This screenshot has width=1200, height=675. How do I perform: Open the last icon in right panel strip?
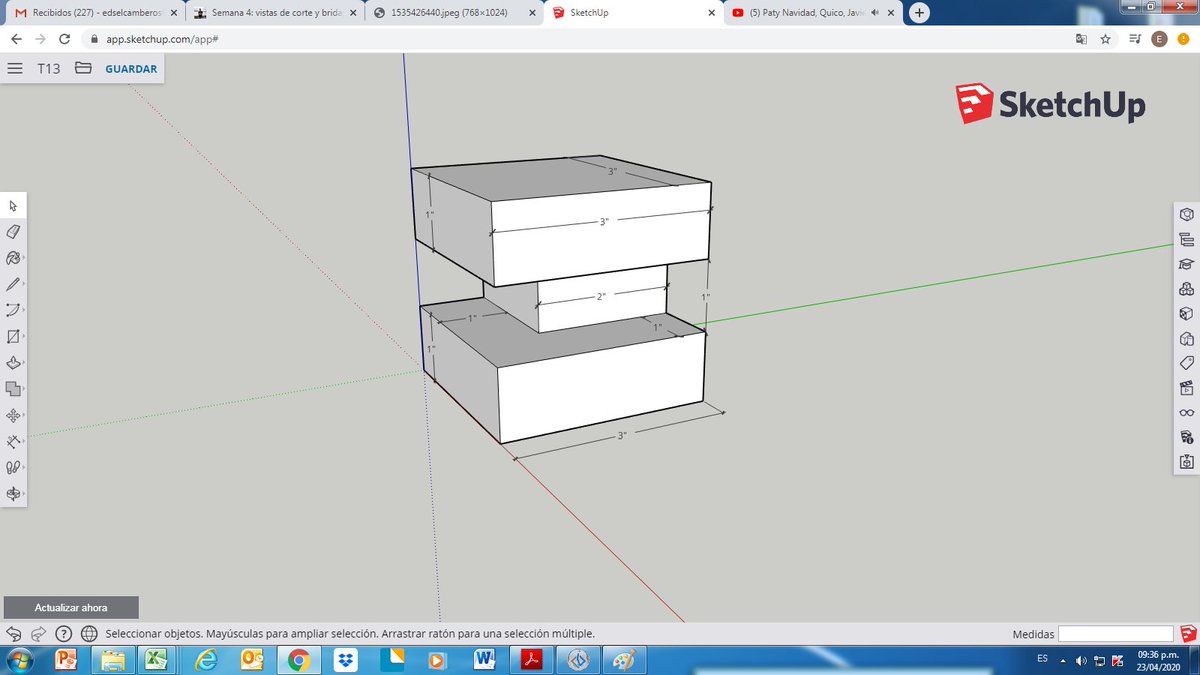(1186, 461)
